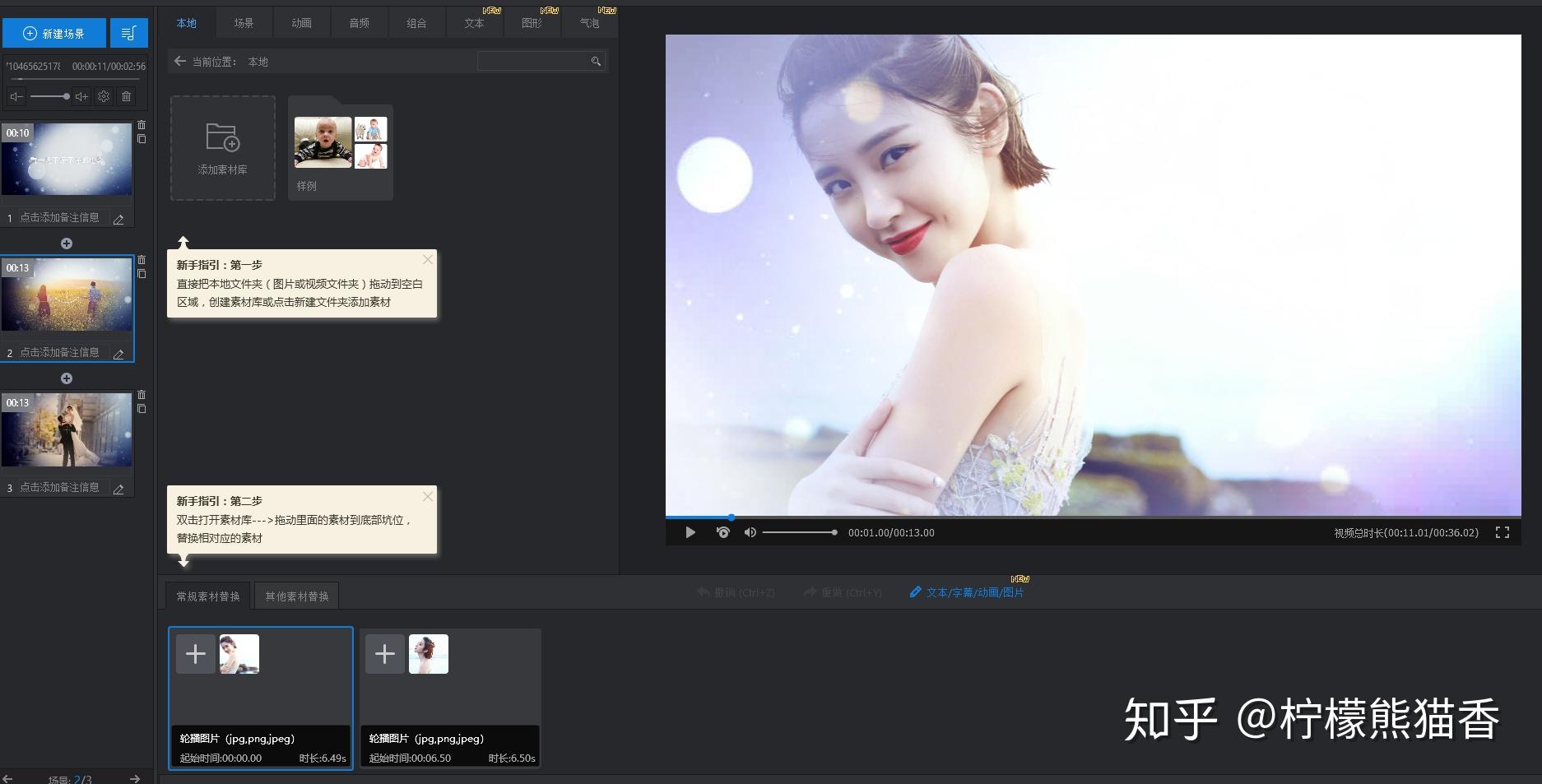Click scene 1 note field 点击添加备注信息

(59, 217)
